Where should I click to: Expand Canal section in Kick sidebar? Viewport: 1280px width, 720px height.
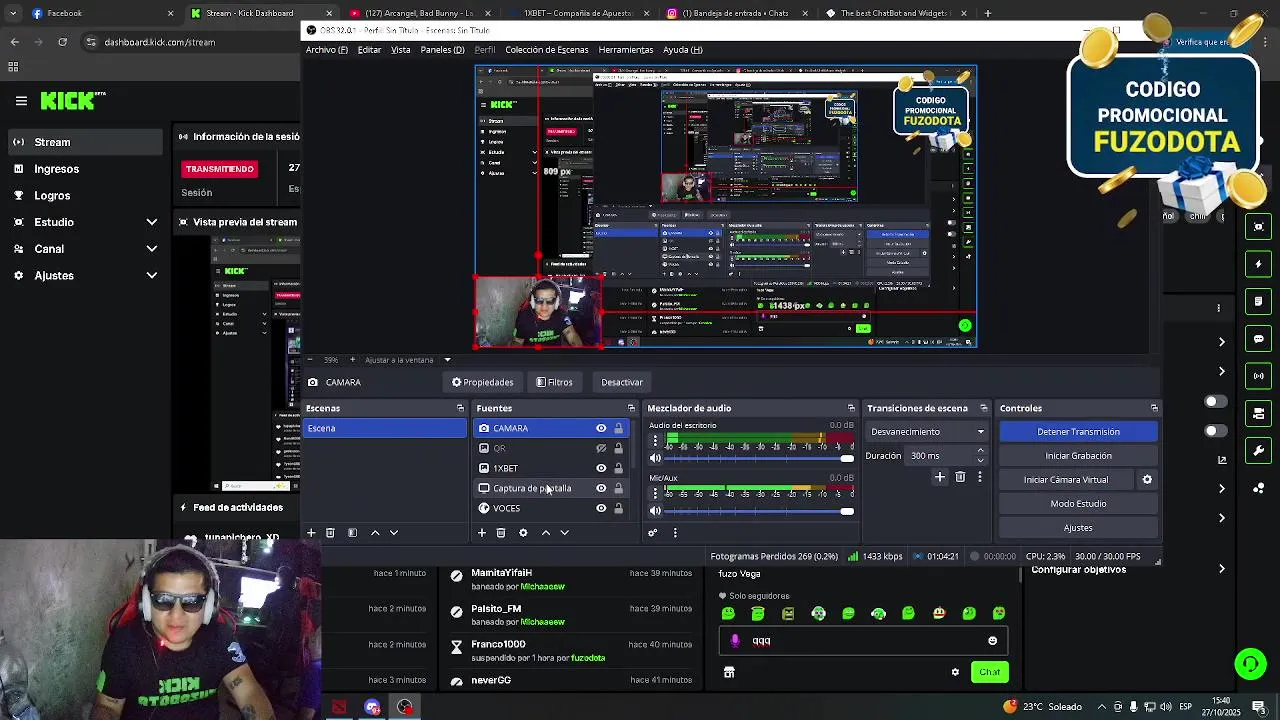152,249
